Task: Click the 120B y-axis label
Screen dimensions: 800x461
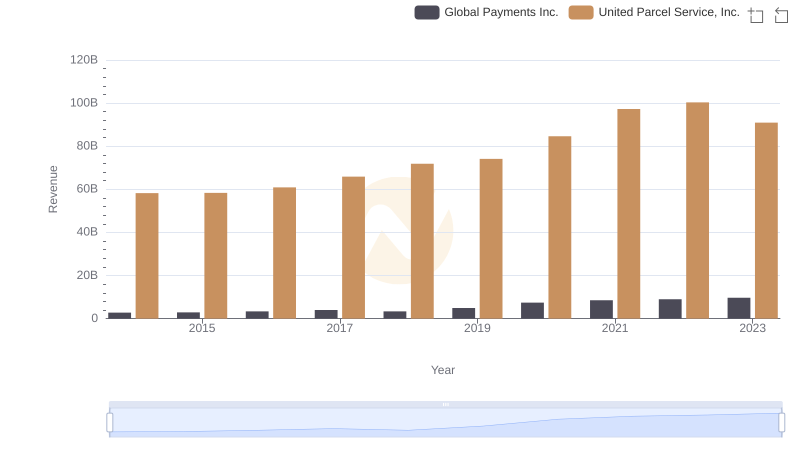Action: 84,60
